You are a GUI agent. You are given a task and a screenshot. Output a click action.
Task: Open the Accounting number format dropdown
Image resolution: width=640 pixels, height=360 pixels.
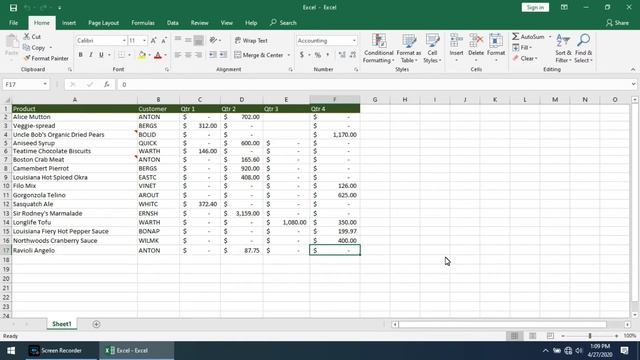[354, 40]
